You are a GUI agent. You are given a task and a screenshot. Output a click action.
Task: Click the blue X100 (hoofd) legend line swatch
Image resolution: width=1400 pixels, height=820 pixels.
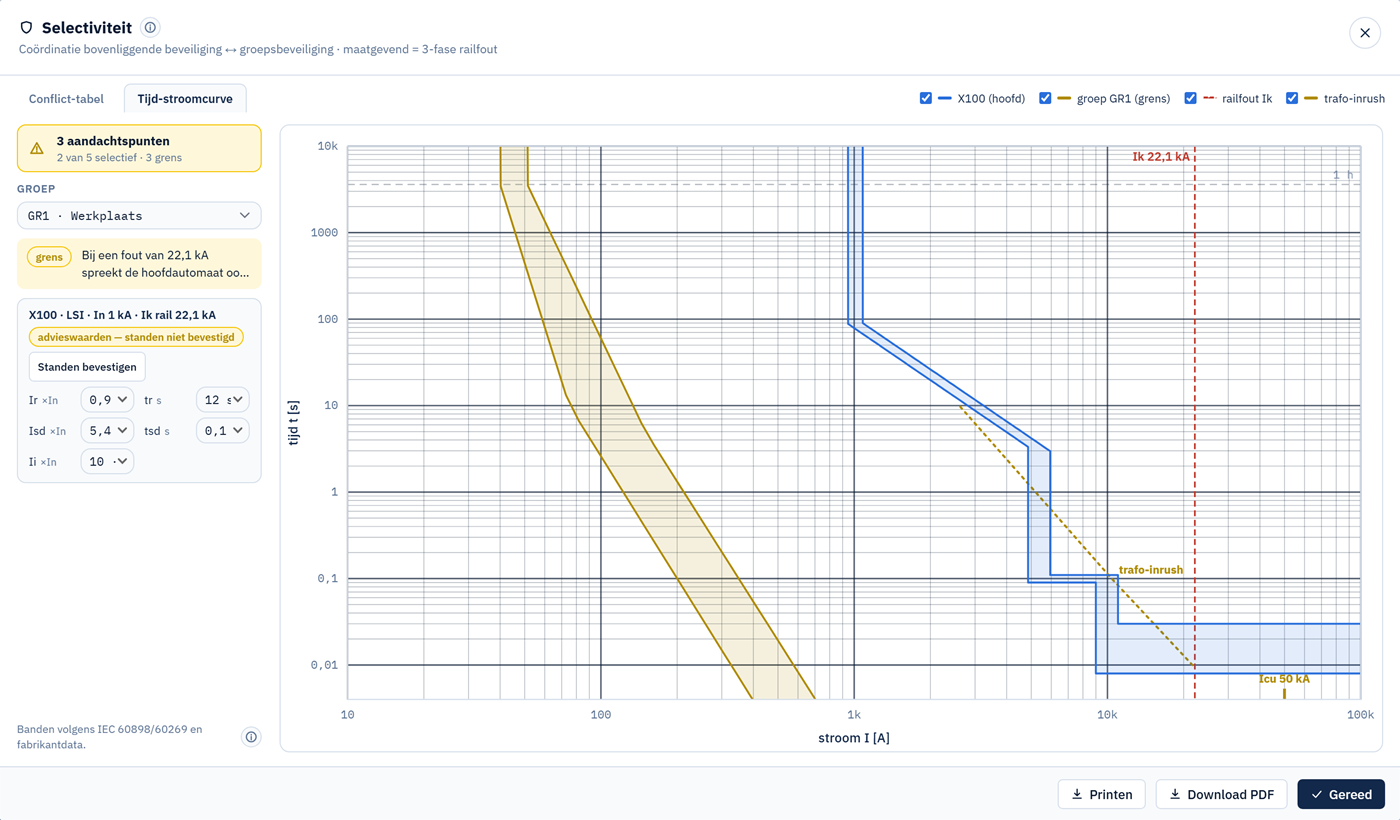click(x=945, y=98)
